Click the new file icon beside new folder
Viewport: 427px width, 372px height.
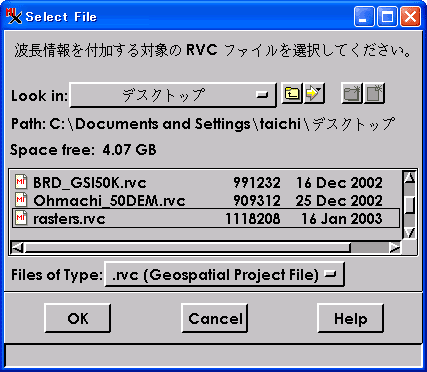(x=374, y=94)
